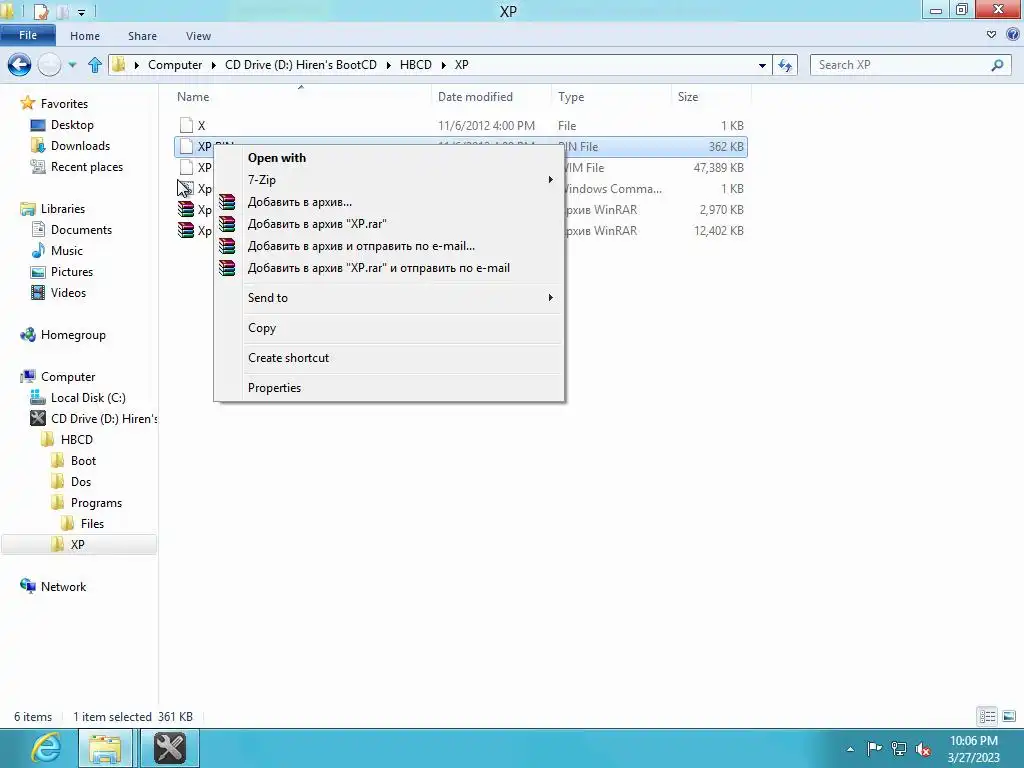Open the Home ribbon tab

(x=85, y=36)
